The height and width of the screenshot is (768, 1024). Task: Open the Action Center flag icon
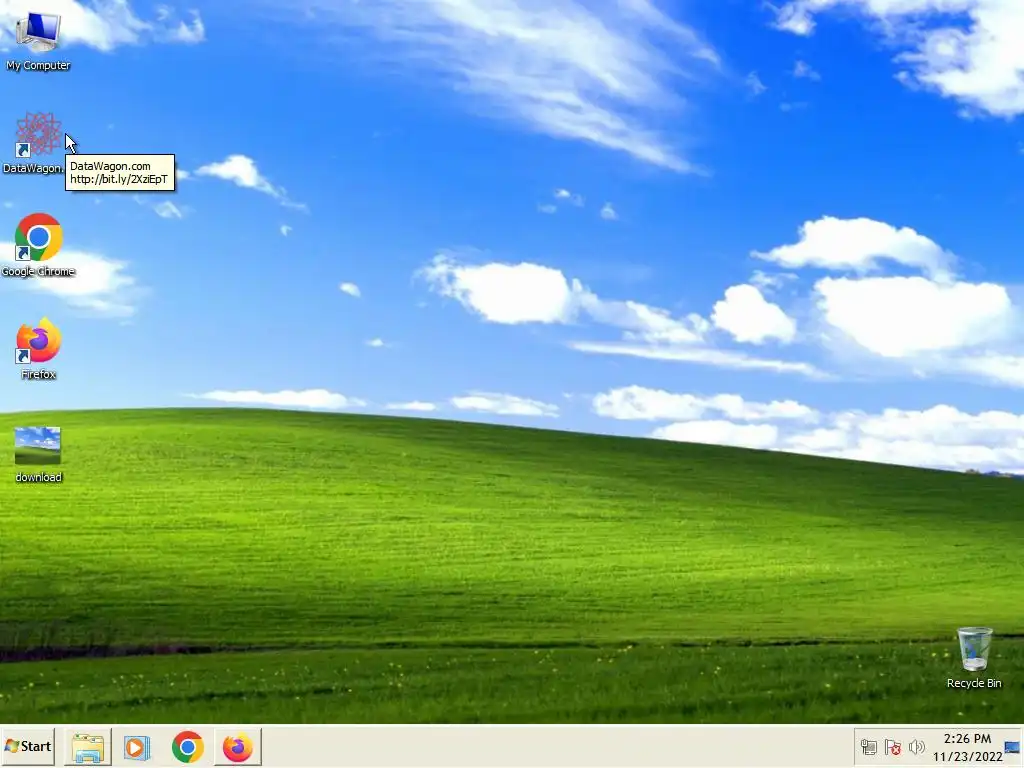[x=893, y=747]
